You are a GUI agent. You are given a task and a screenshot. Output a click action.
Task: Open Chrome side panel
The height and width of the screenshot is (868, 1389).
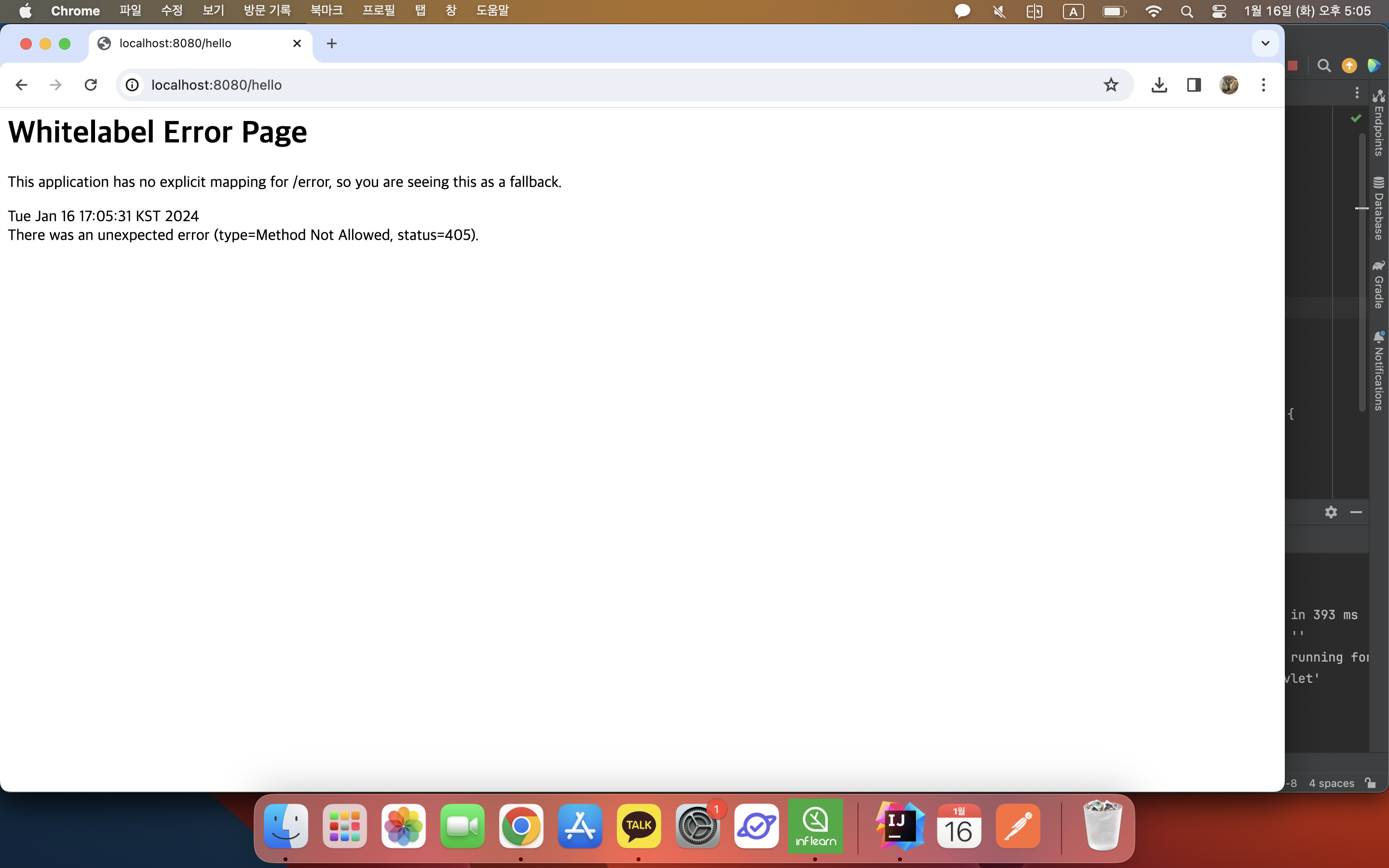(x=1194, y=85)
